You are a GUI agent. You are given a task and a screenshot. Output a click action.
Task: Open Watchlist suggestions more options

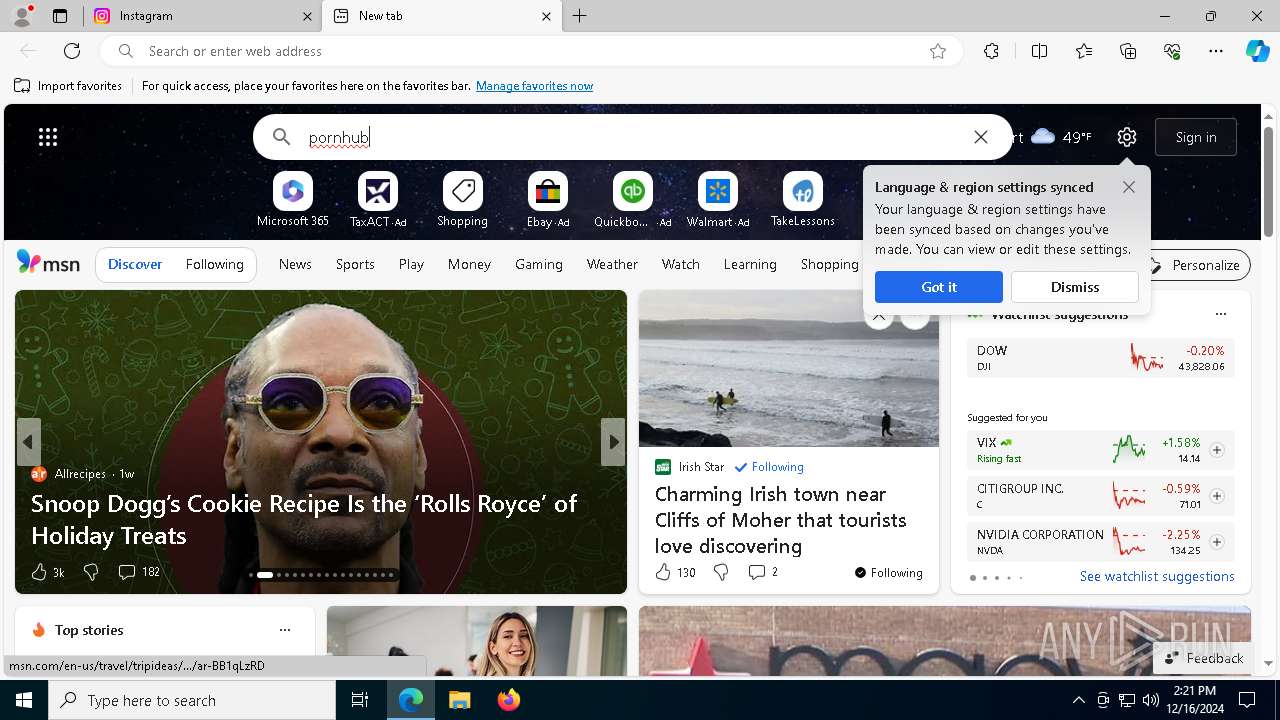point(1221,314)
